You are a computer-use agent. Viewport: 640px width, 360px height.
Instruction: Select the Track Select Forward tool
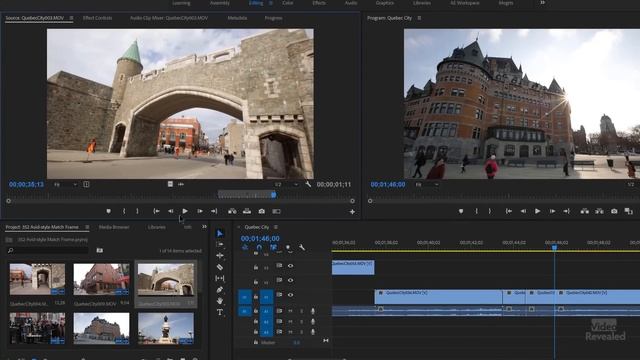pos(220,244)
